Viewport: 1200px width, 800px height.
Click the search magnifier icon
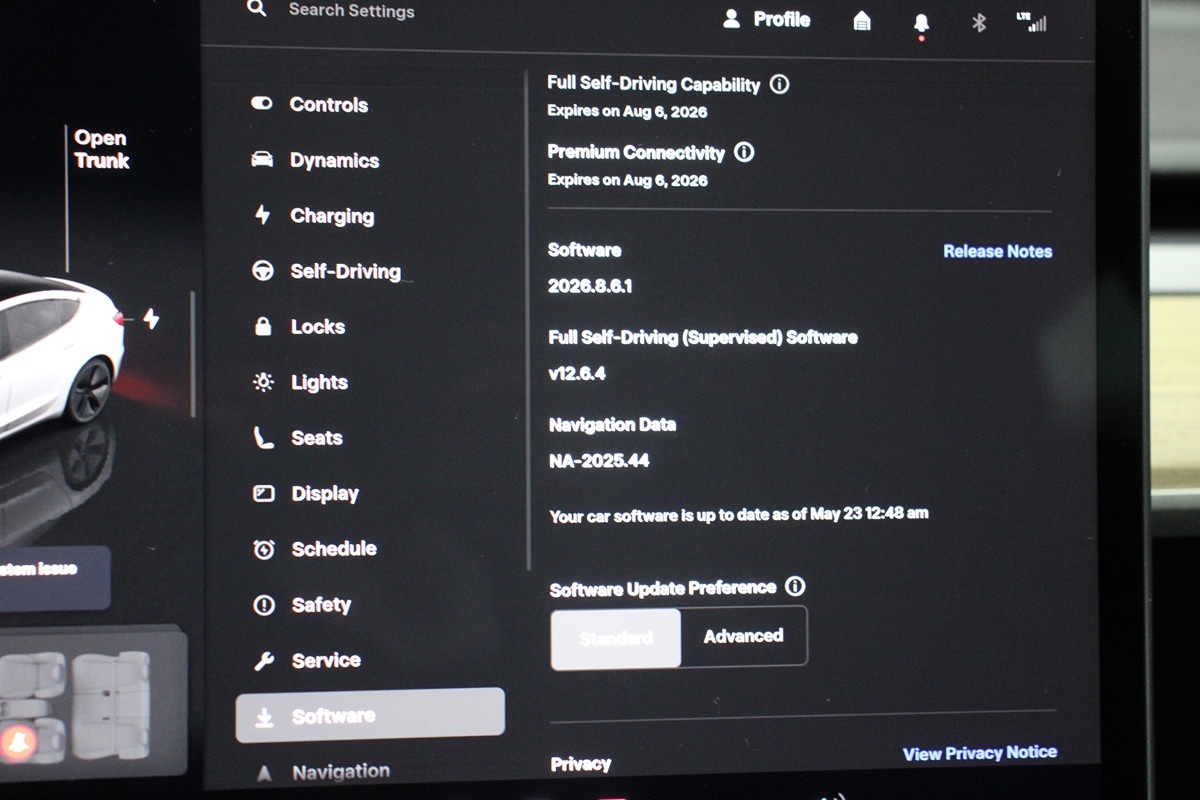tap(257, 9)
